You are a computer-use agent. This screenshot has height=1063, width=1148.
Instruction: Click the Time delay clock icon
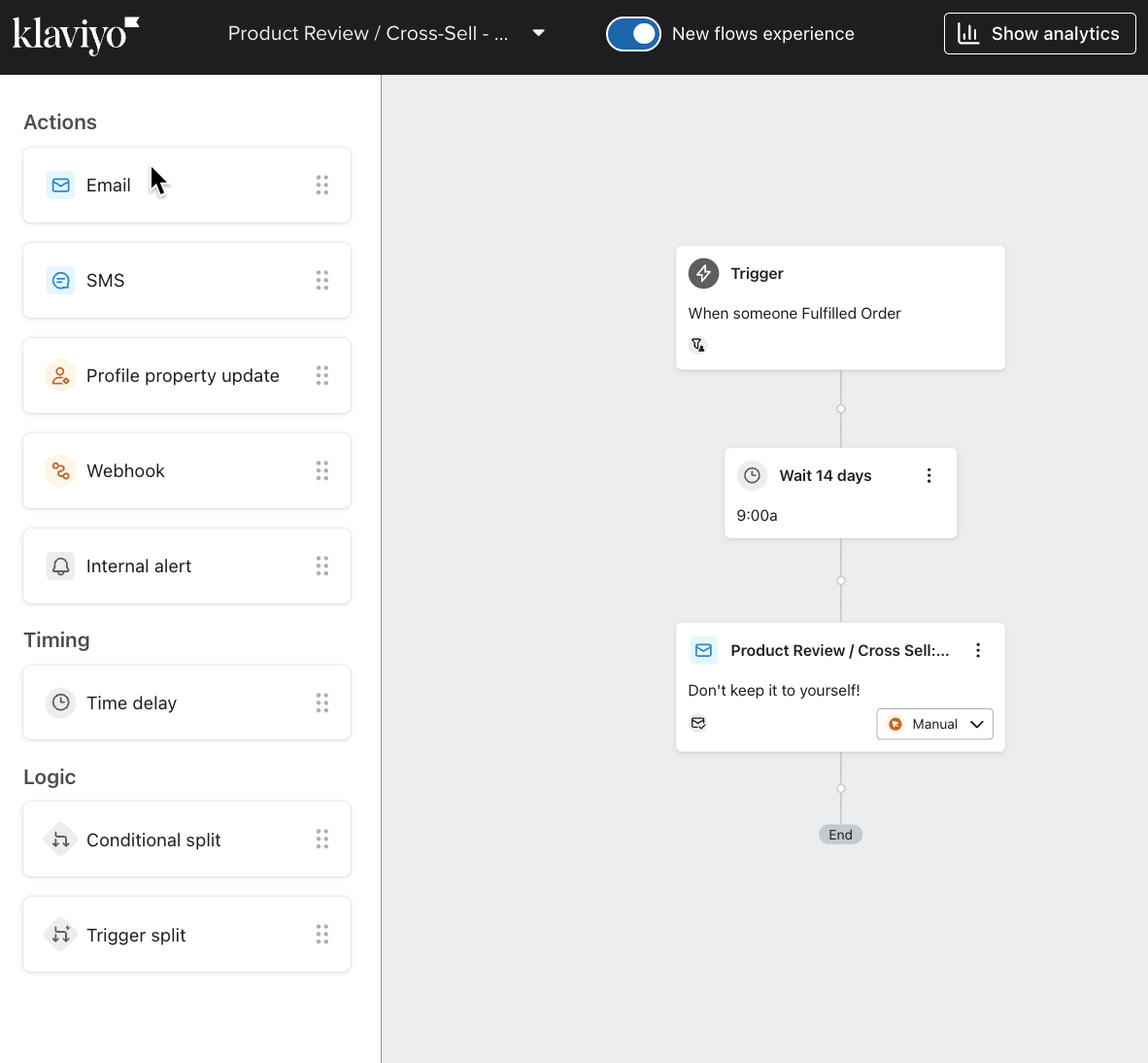[60, 703]
